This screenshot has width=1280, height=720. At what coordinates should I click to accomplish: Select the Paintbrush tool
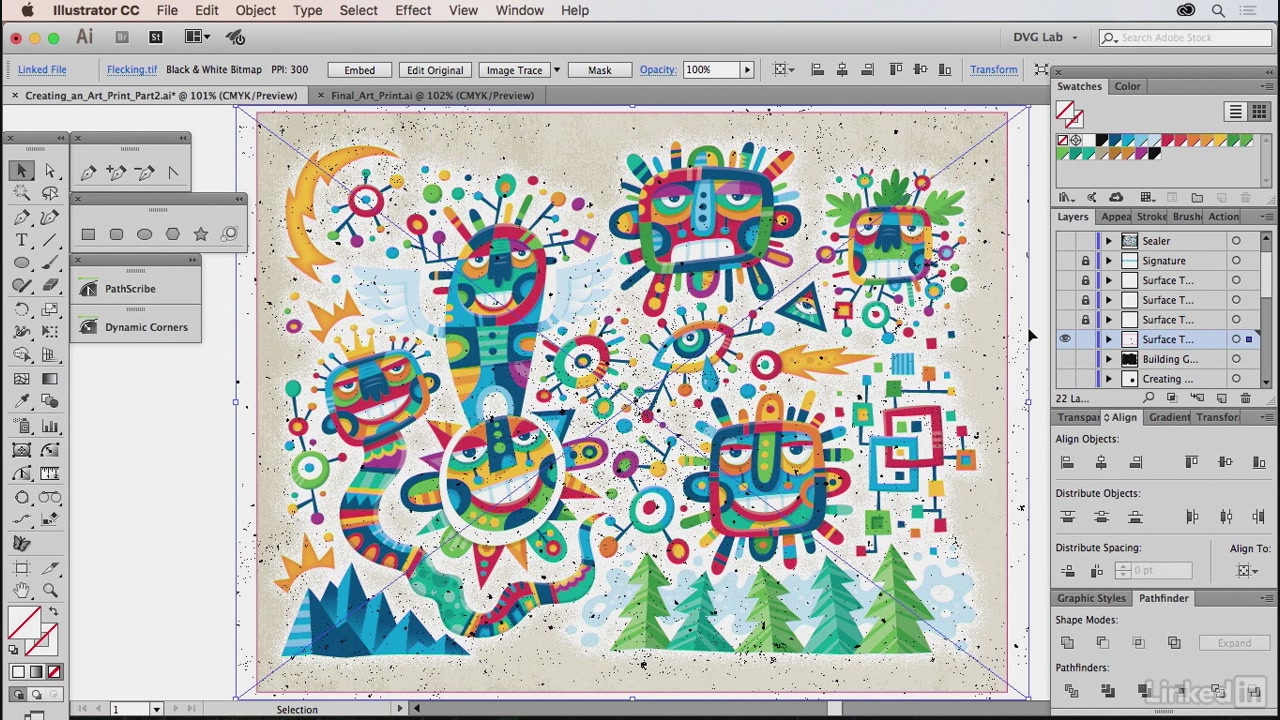coord(50,263)
